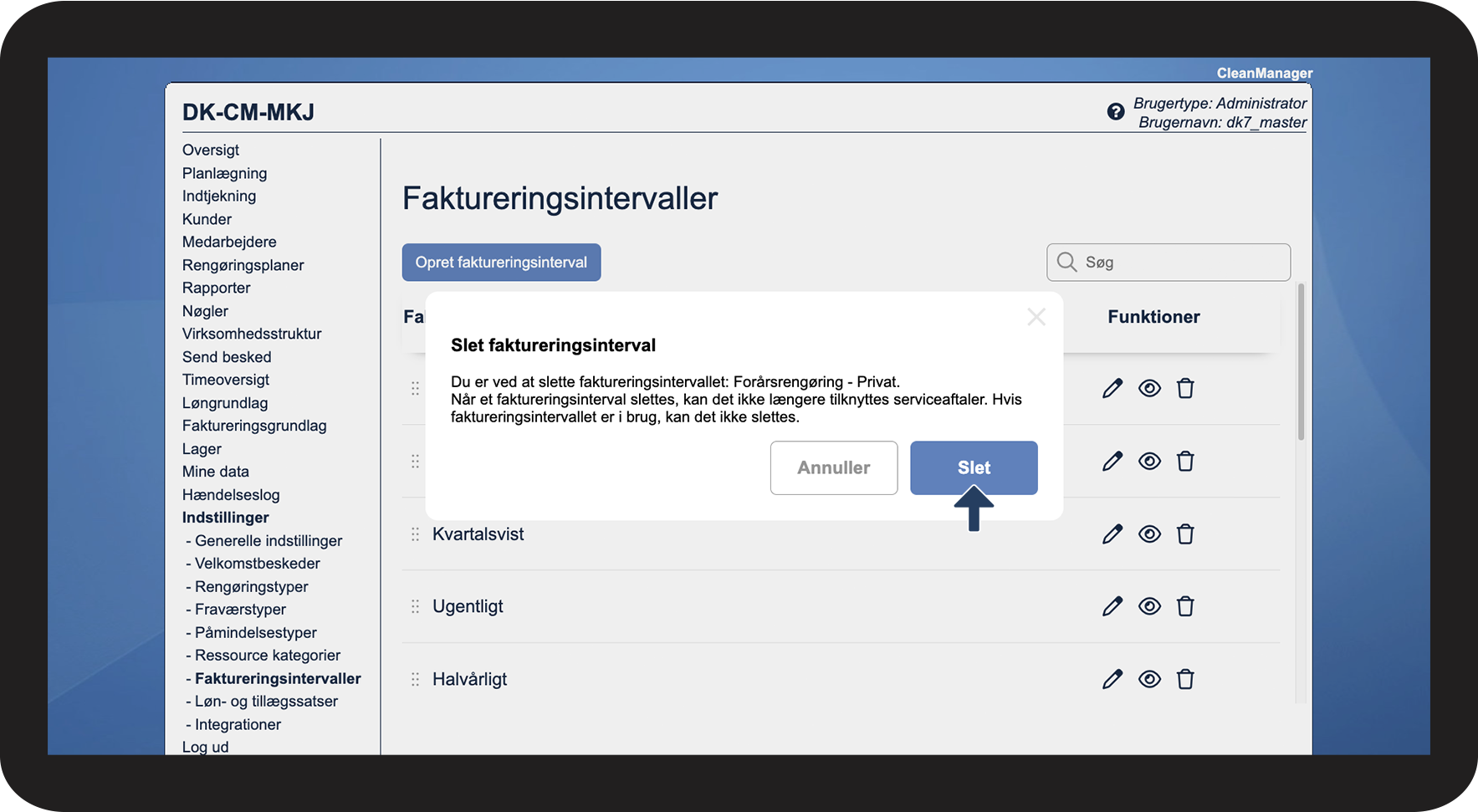The height and width of the screenshot is (812, 1478).
Task: Click trash icon in first table row
Action: tap(1185, 388)
